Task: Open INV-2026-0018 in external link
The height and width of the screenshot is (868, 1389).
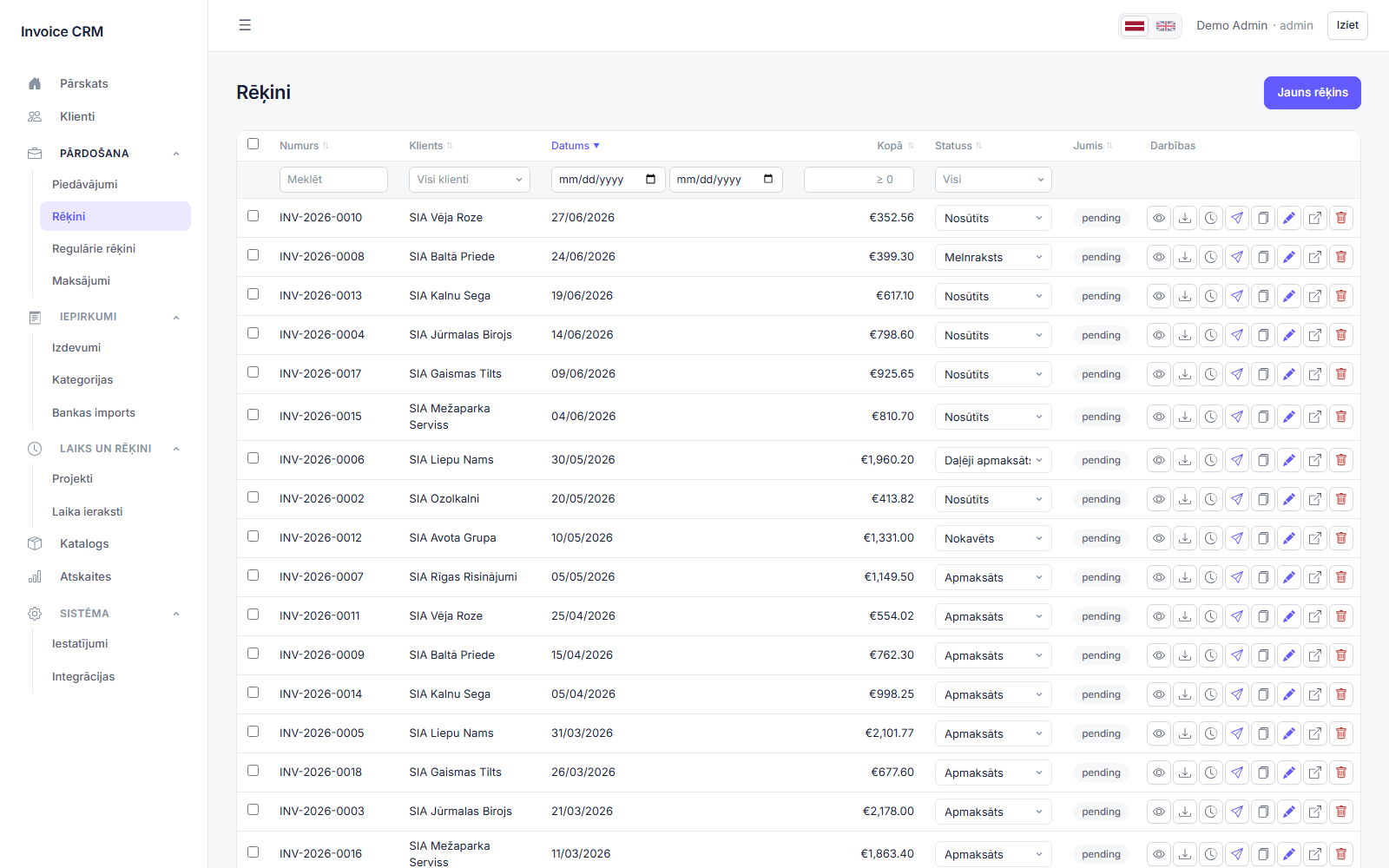Action: [x=1315, y=773]
